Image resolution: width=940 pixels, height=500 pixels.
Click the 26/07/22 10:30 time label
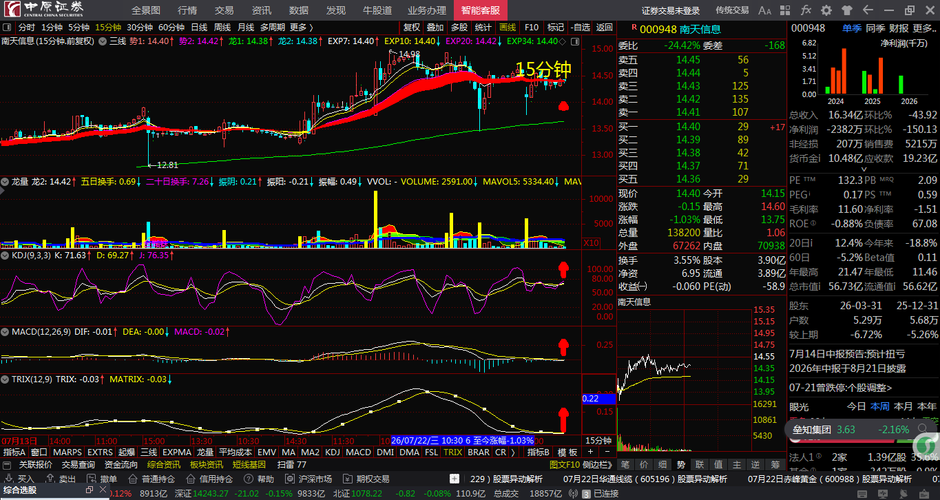pyautogui.click(x=462, y=441)
